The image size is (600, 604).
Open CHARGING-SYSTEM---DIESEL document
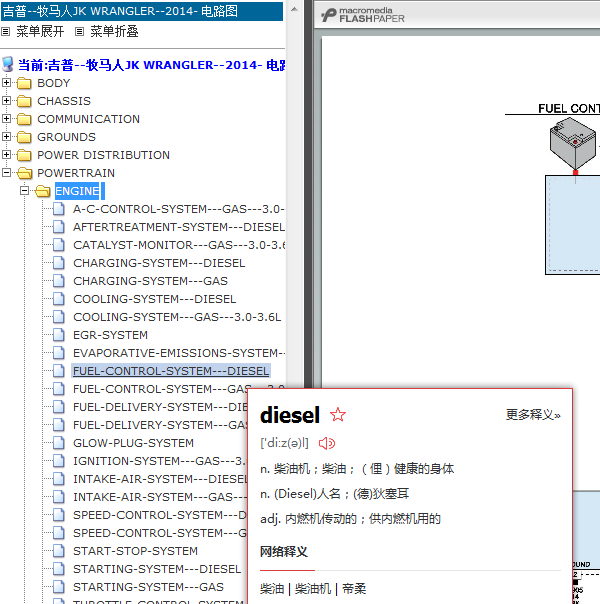click(x=159, y=263)
